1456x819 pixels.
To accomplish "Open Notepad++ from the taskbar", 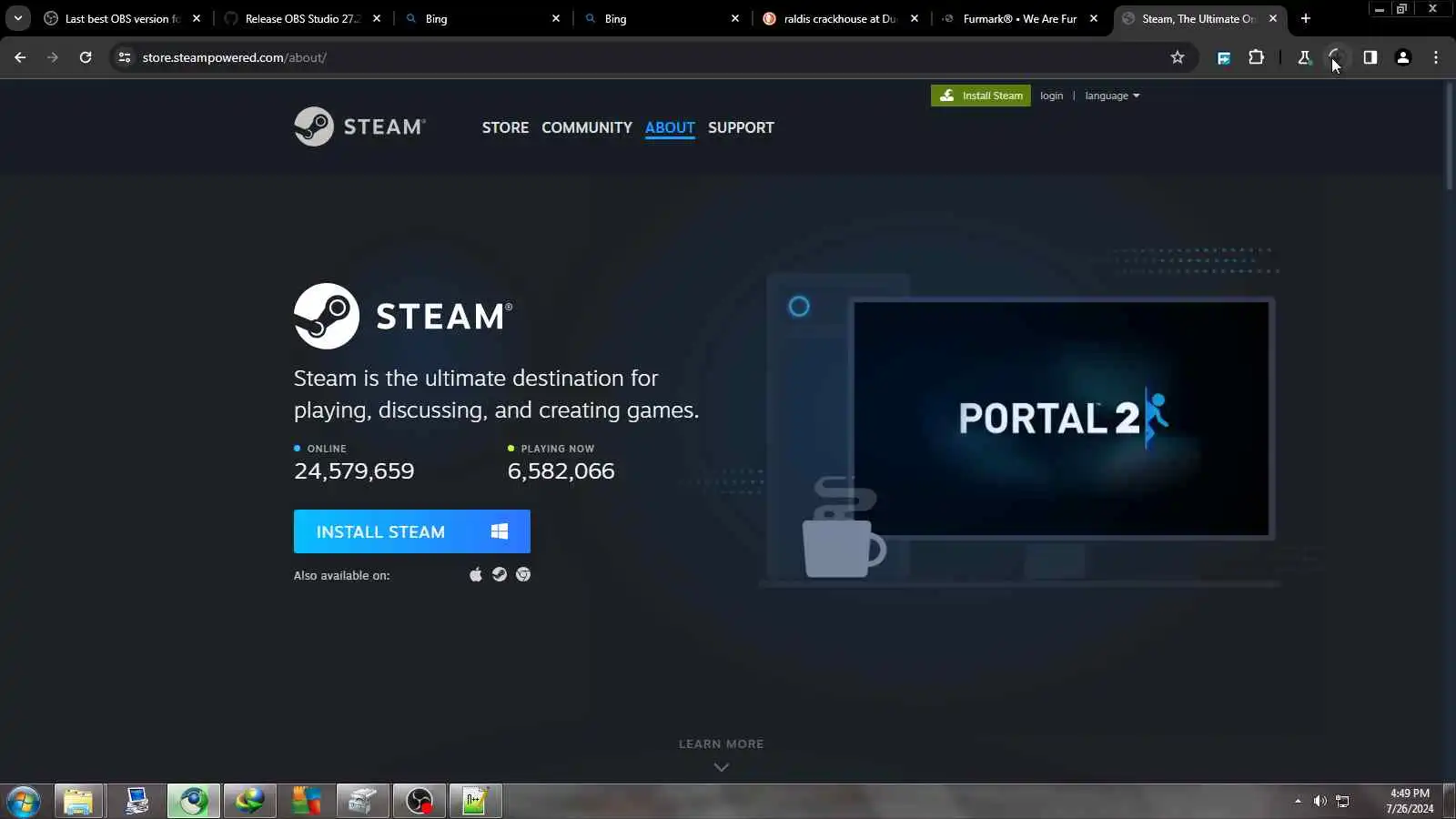I will pos(475,802).
